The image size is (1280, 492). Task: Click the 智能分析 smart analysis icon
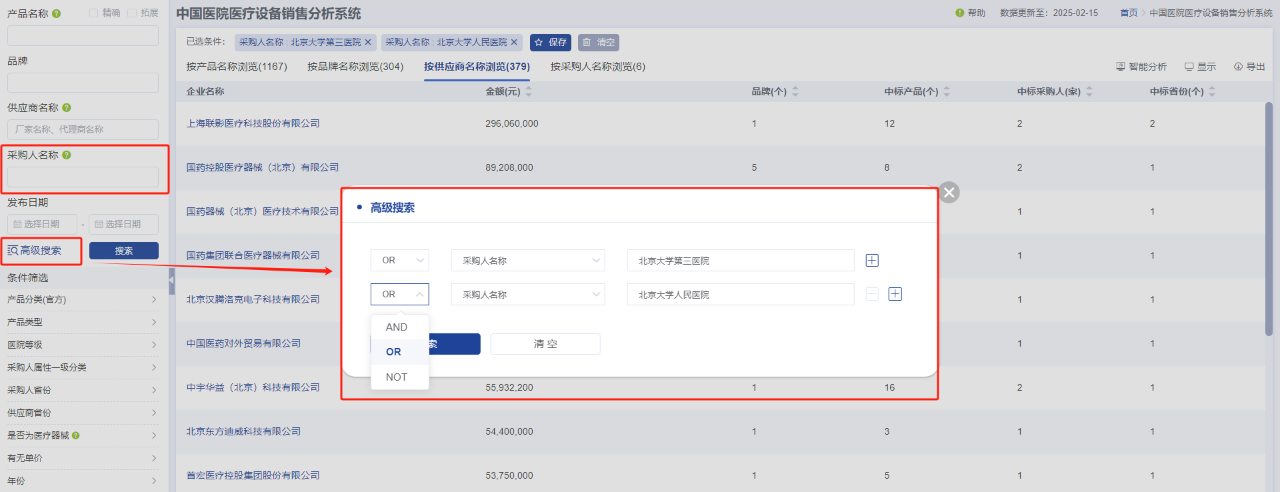pyautogui.click(x=1121, y=67)
